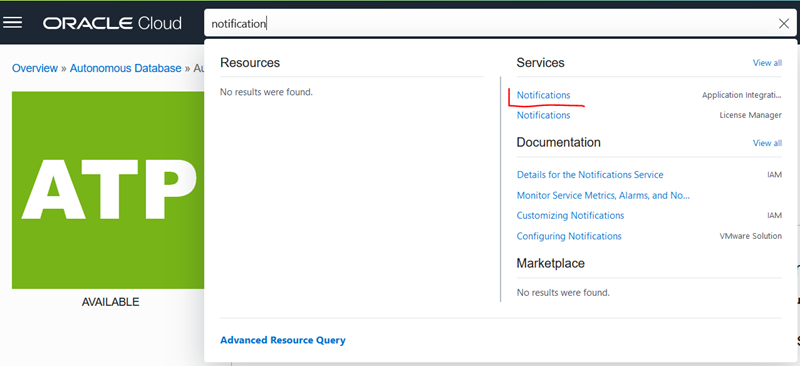This screenshot has width=800, height=366.
Task: Open Customizing Notifications documentation
Action: [570, 215]
